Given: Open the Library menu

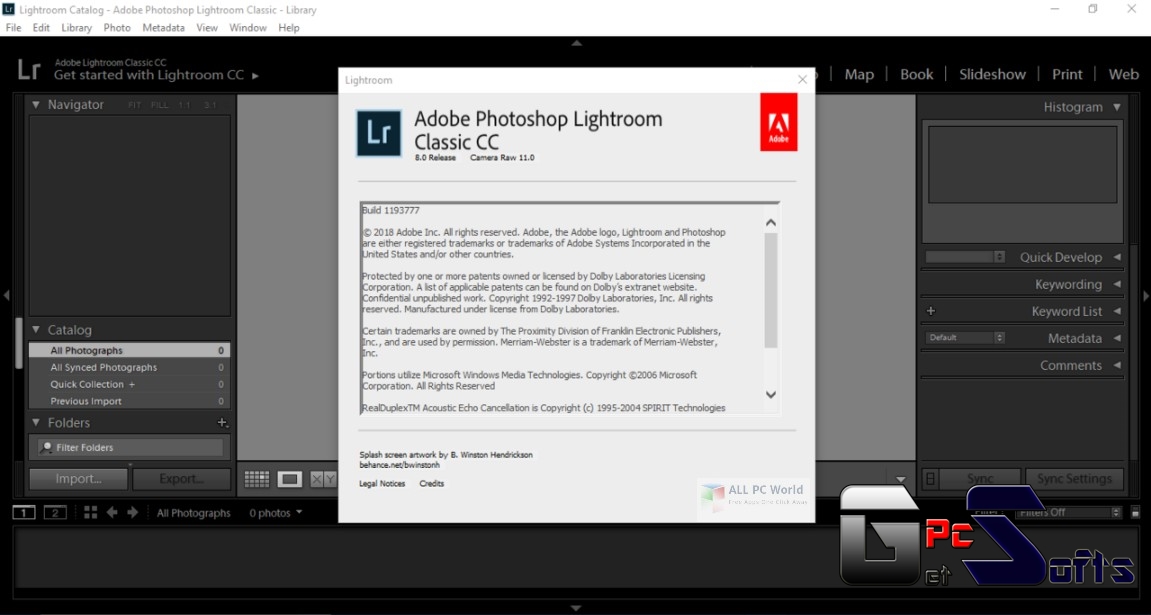Looking at the screenshot, I should pyautogui.click(x=76, y=28).
